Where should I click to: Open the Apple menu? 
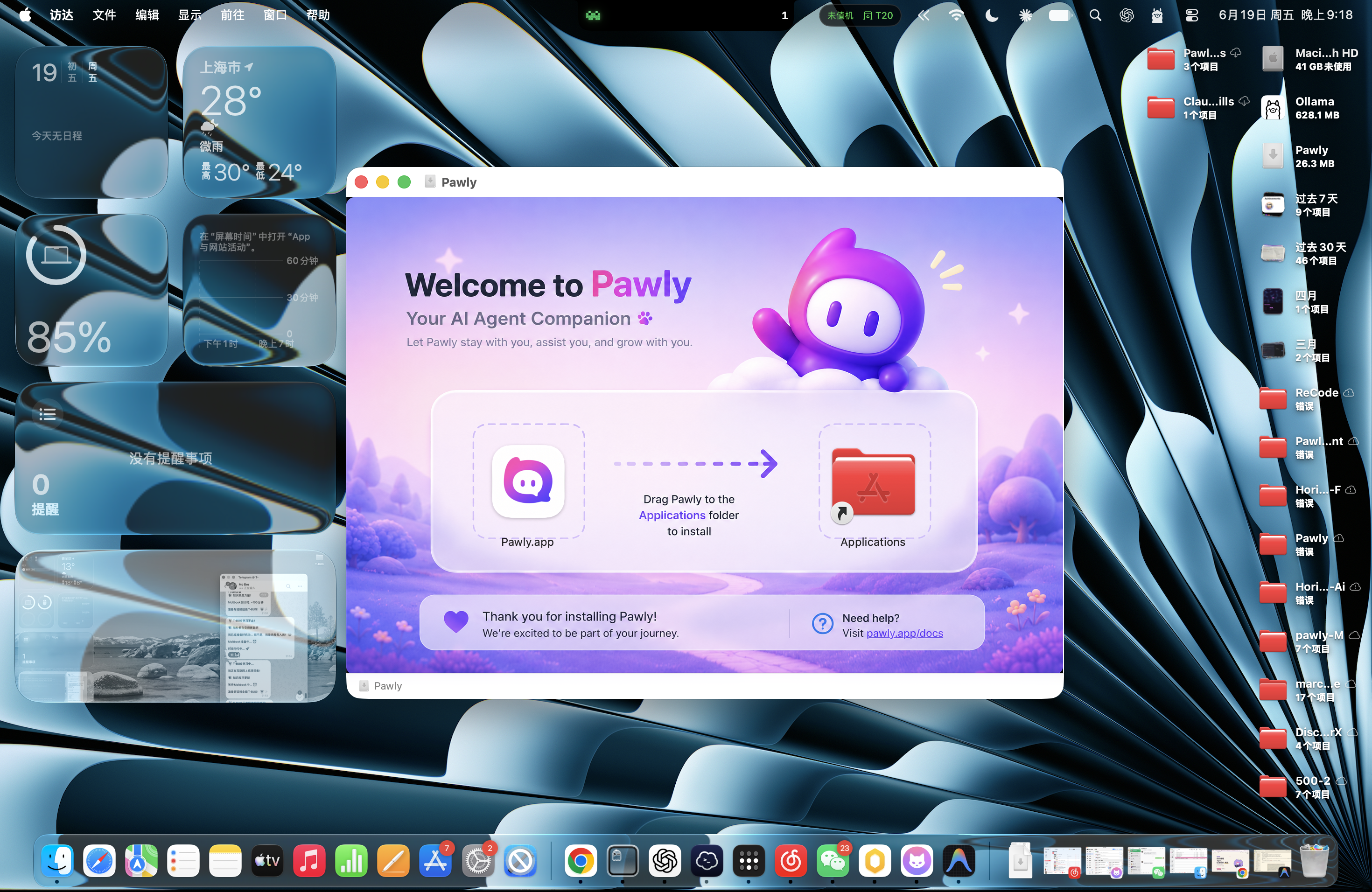25,15
